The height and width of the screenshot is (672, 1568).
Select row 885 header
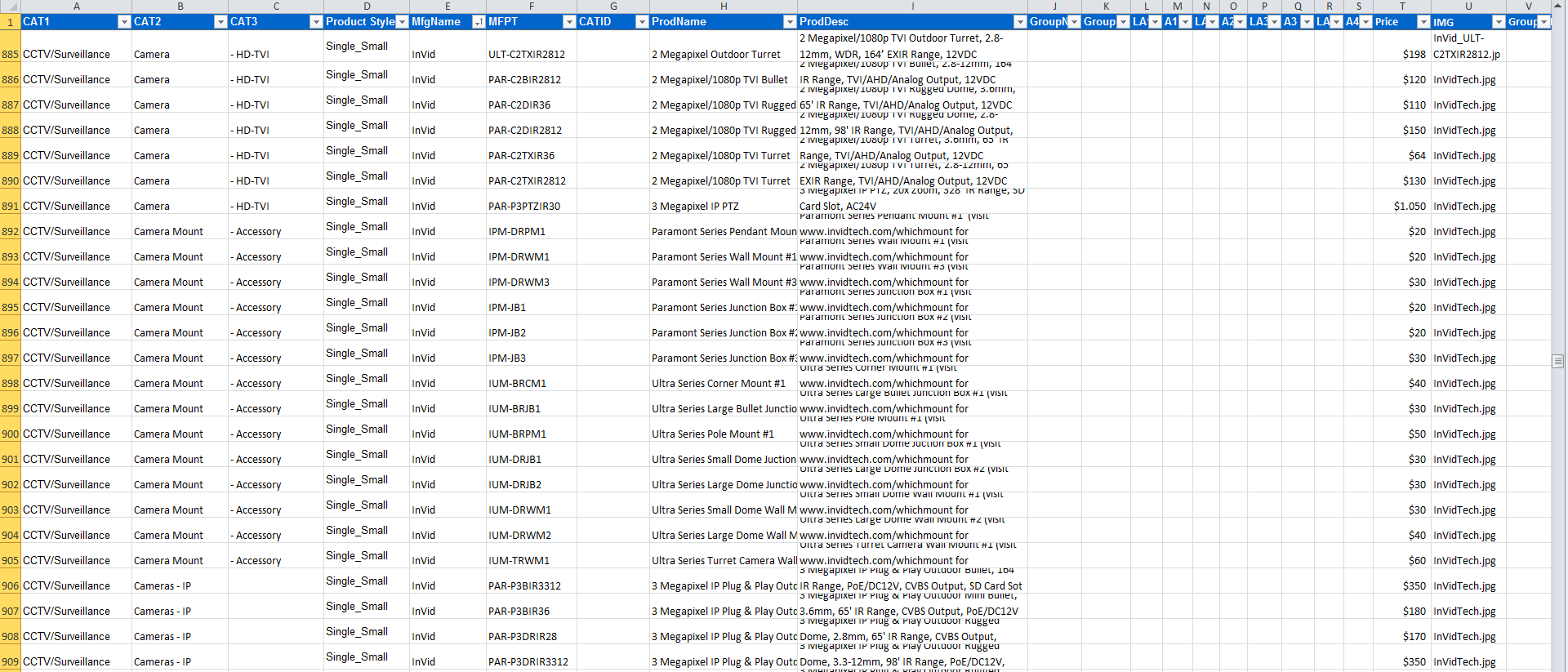10,47
